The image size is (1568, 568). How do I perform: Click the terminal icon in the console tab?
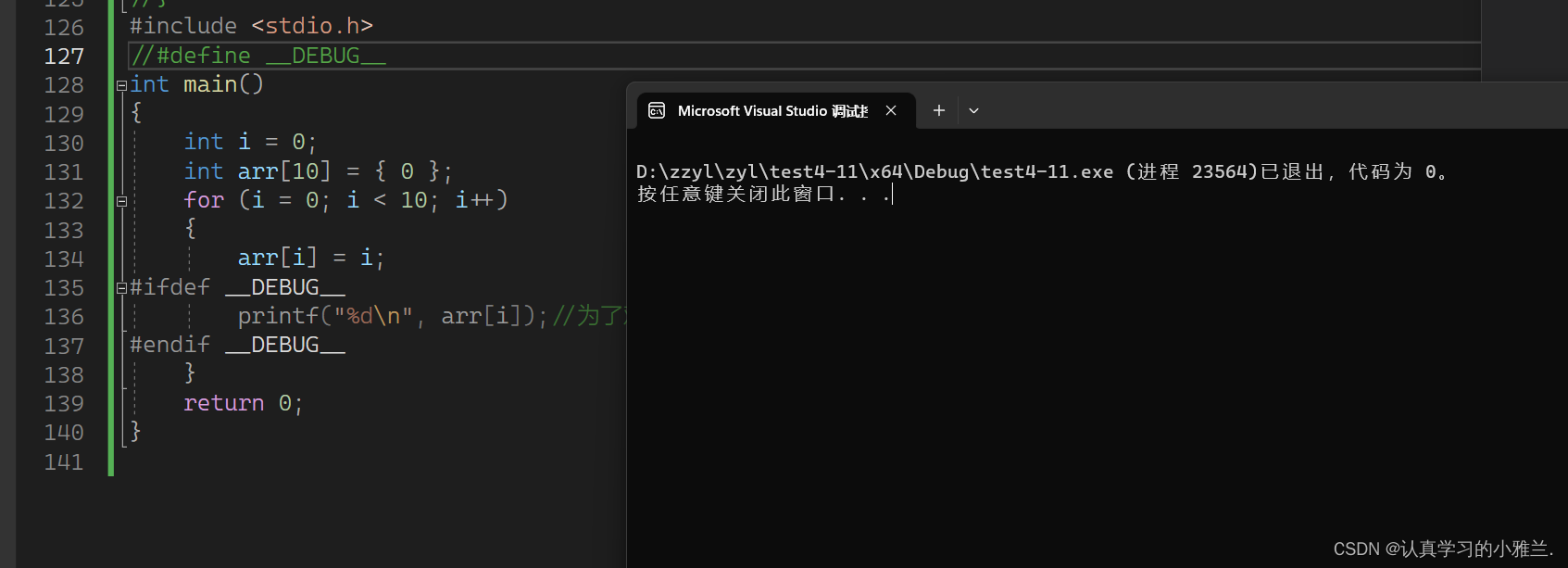pyautogui.click(x=657, y=111)
